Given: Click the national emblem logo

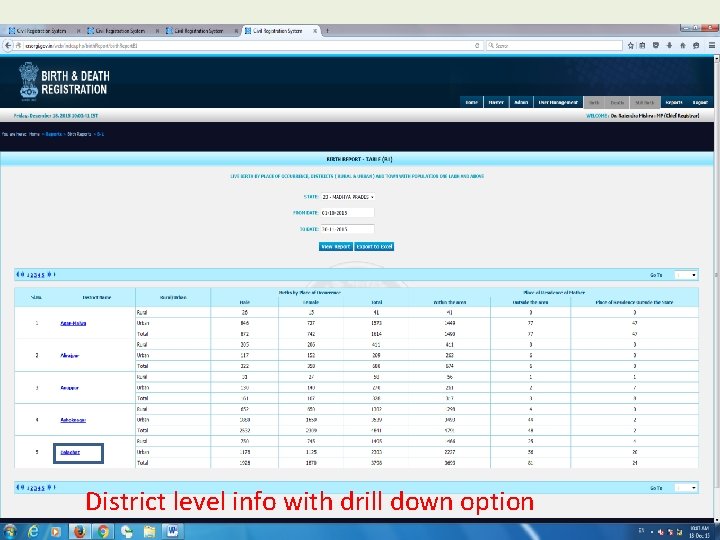Looking at the screenshot, I should [x=28, y=81].
